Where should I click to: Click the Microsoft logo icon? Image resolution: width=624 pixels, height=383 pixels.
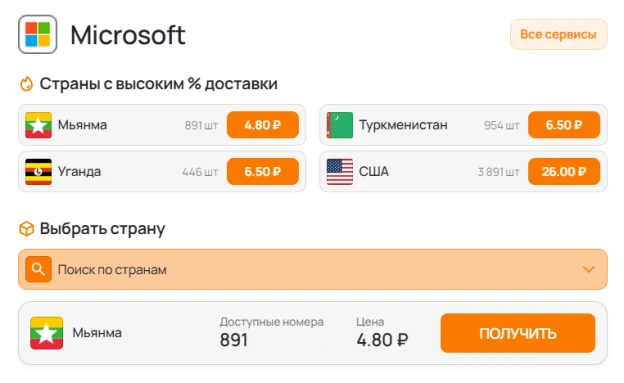point(37,34)
